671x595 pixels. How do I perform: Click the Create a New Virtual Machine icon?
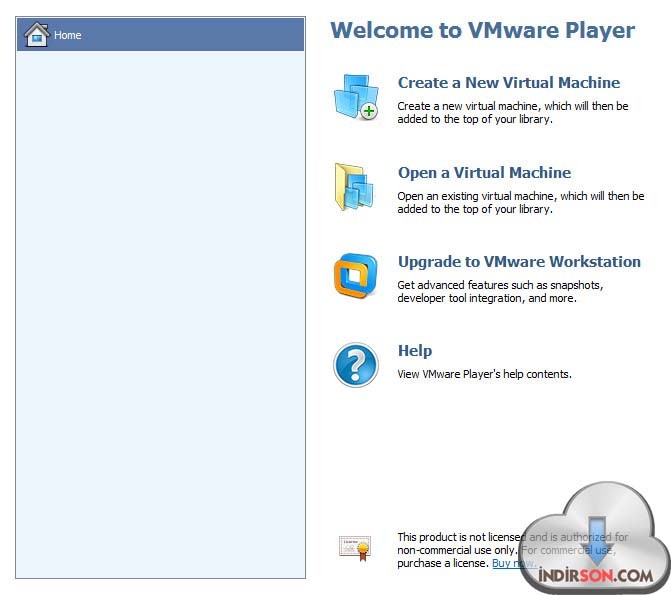click(x=356, y=97)
